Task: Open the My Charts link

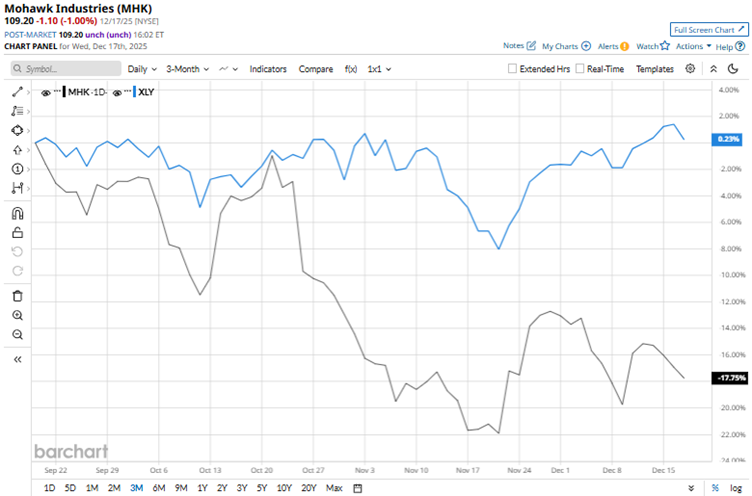Action: point(560,46)
